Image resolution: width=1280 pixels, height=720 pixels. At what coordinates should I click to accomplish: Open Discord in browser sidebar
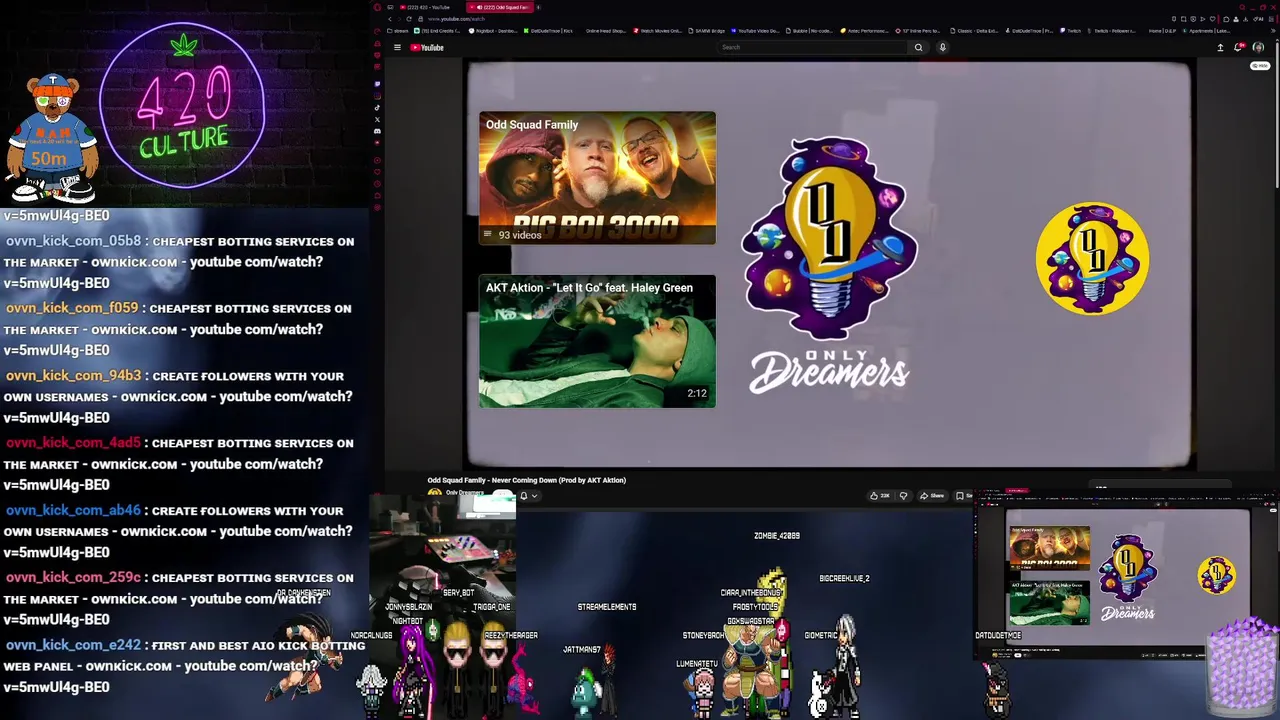click(377, 131)
